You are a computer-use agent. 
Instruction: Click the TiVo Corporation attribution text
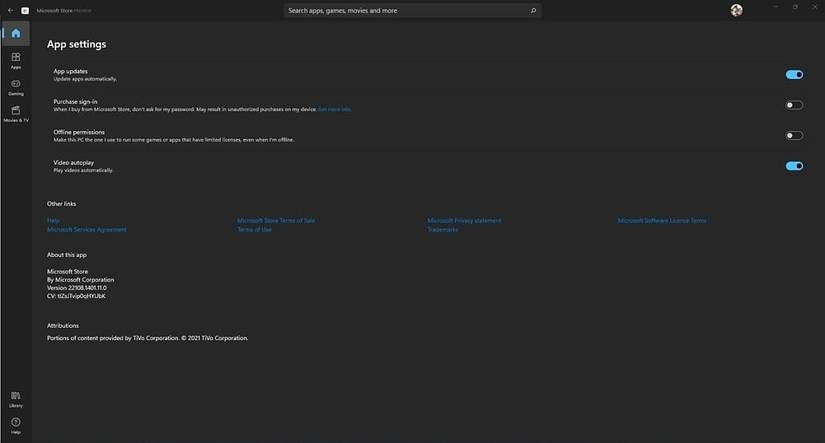[x=147, y=338]
